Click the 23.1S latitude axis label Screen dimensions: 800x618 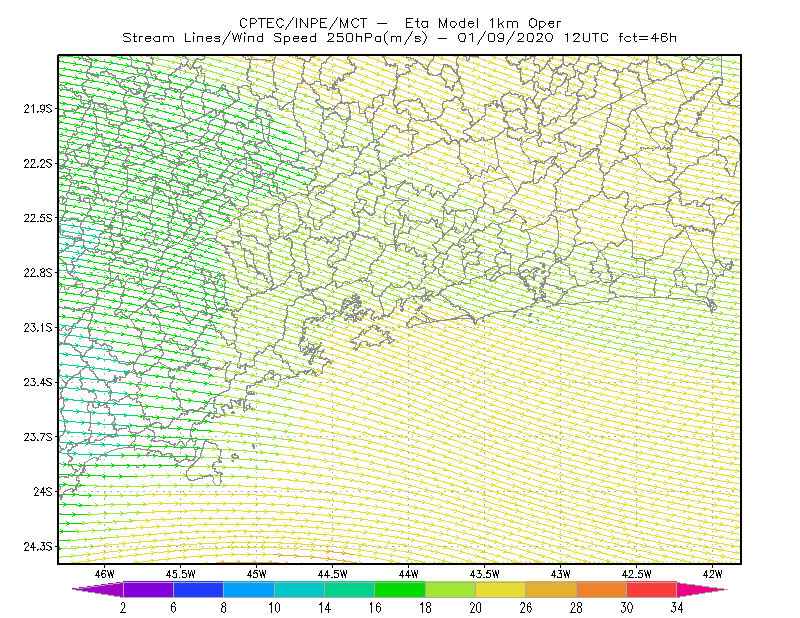[38, 328]
